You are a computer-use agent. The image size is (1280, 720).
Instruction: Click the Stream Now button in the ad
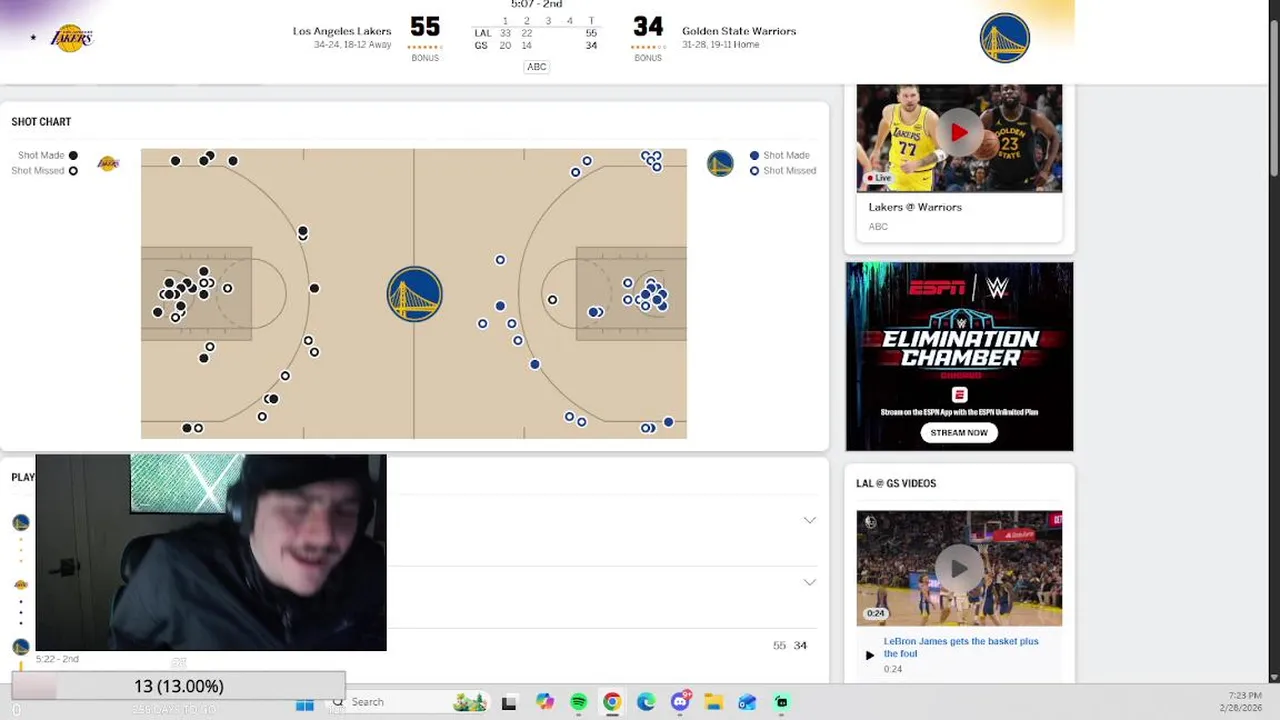pyautogui.click(x=959, y=433)
